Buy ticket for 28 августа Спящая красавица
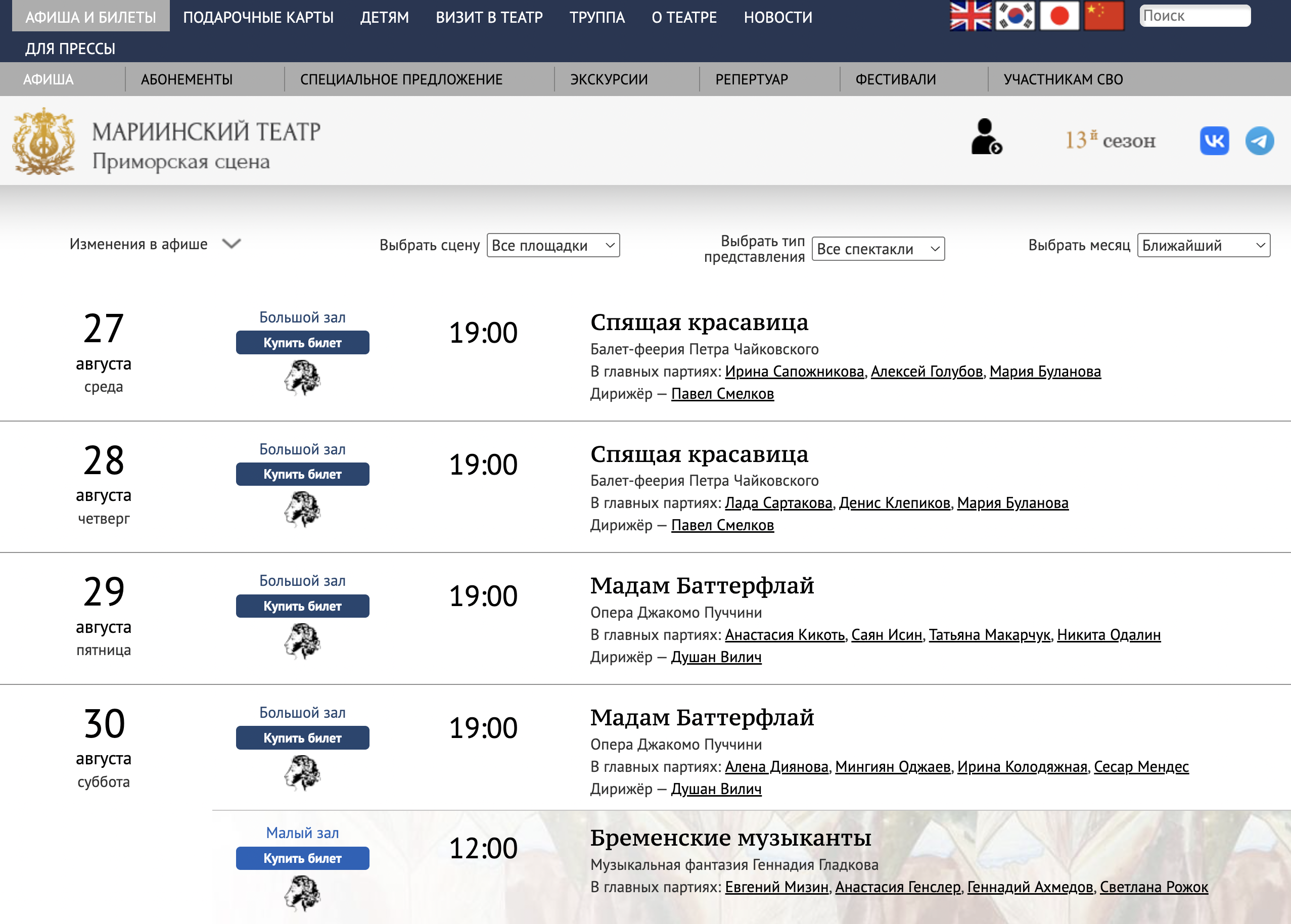The width and height of the screenshot is (1291, 924). pyautogui.click(x=302, y=474)
